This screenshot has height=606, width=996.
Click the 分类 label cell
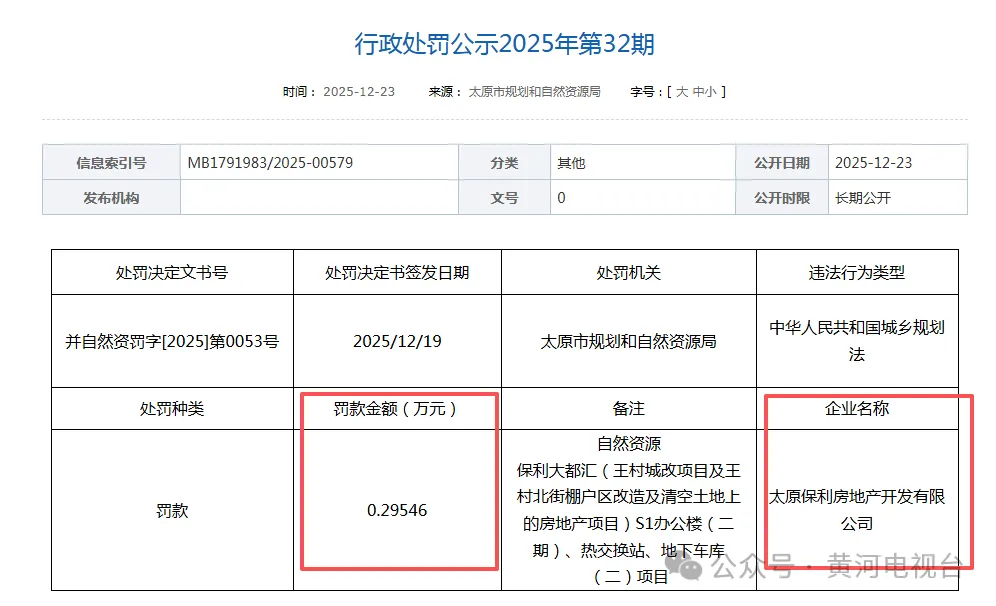(504, 163)
